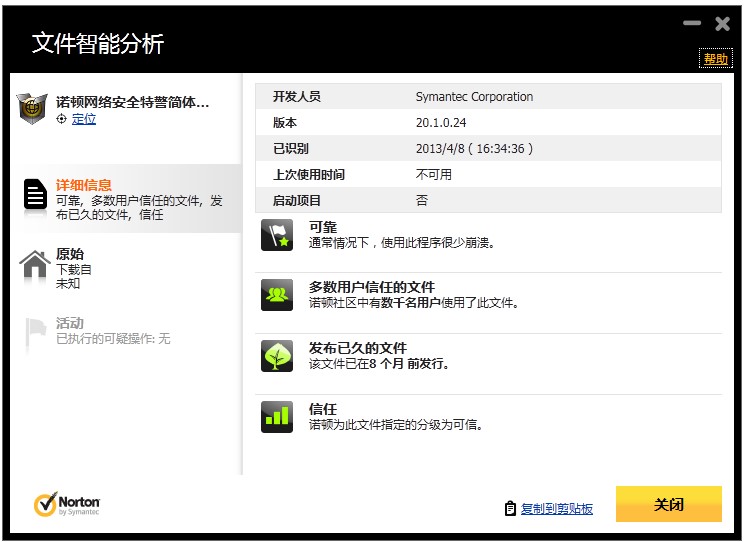Image resolution: width=745 pixels, height=542 pixels.
Task: Click the Norton by Symantec logo
Action: (x=67, y=504)
